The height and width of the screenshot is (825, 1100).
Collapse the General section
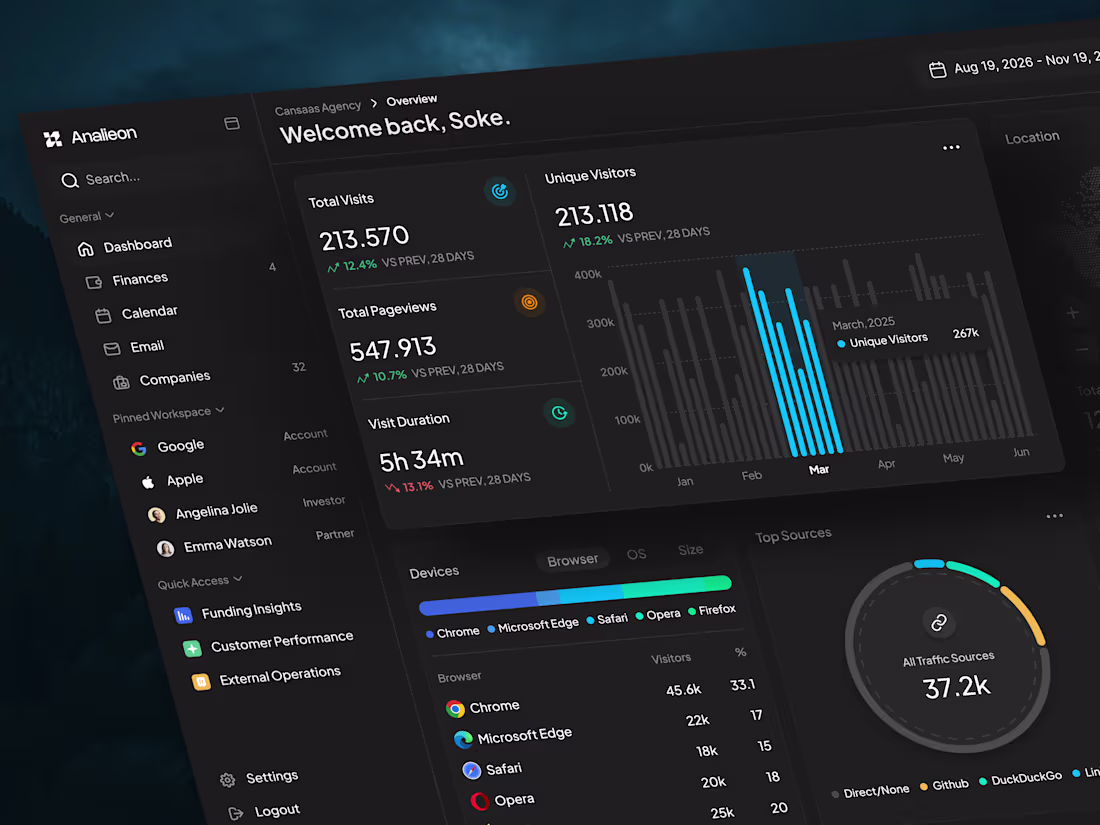(x=110, y=216)
